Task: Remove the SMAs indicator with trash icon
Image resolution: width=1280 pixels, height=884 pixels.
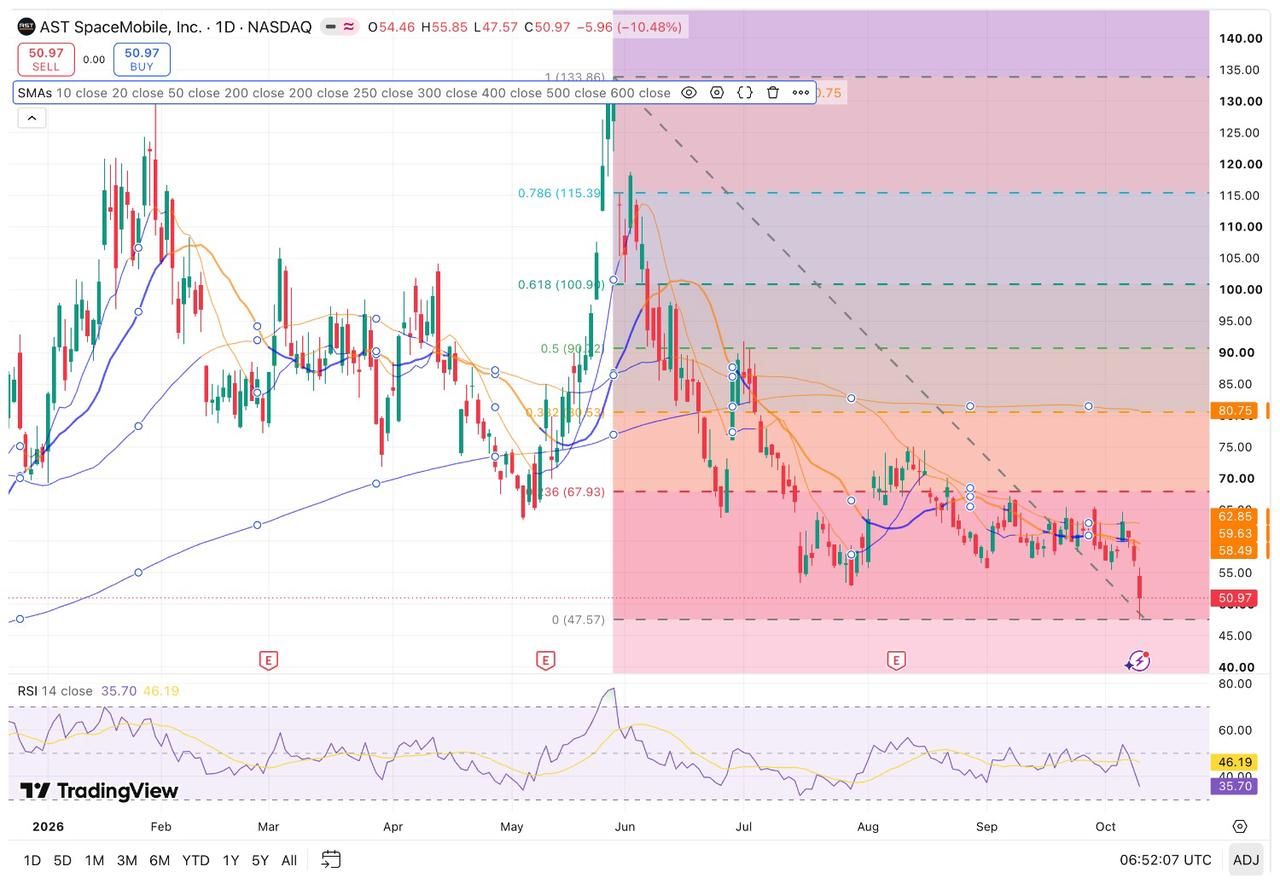Action: coord(773,93)
